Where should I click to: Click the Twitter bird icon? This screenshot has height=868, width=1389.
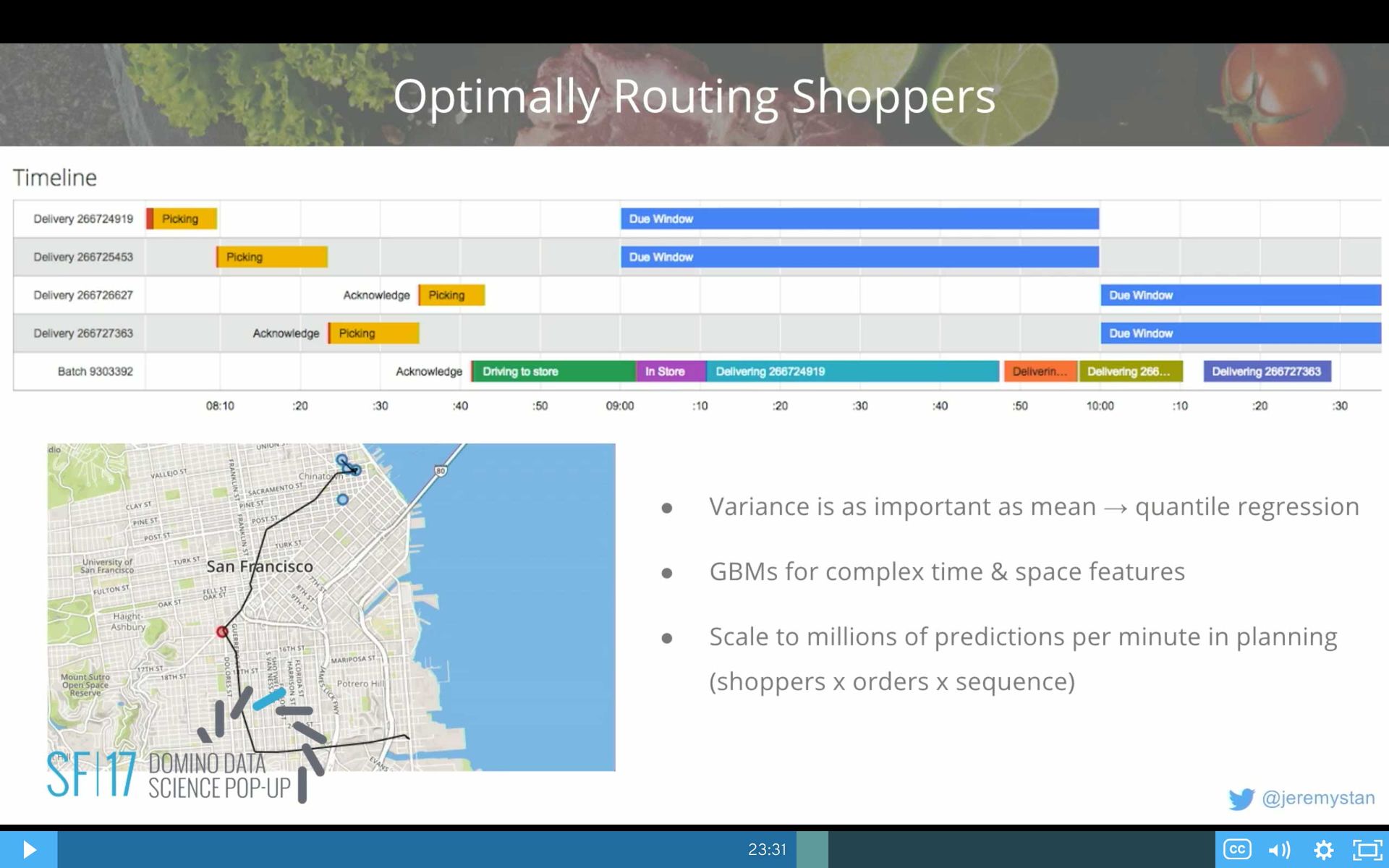tap(1241, 799)
